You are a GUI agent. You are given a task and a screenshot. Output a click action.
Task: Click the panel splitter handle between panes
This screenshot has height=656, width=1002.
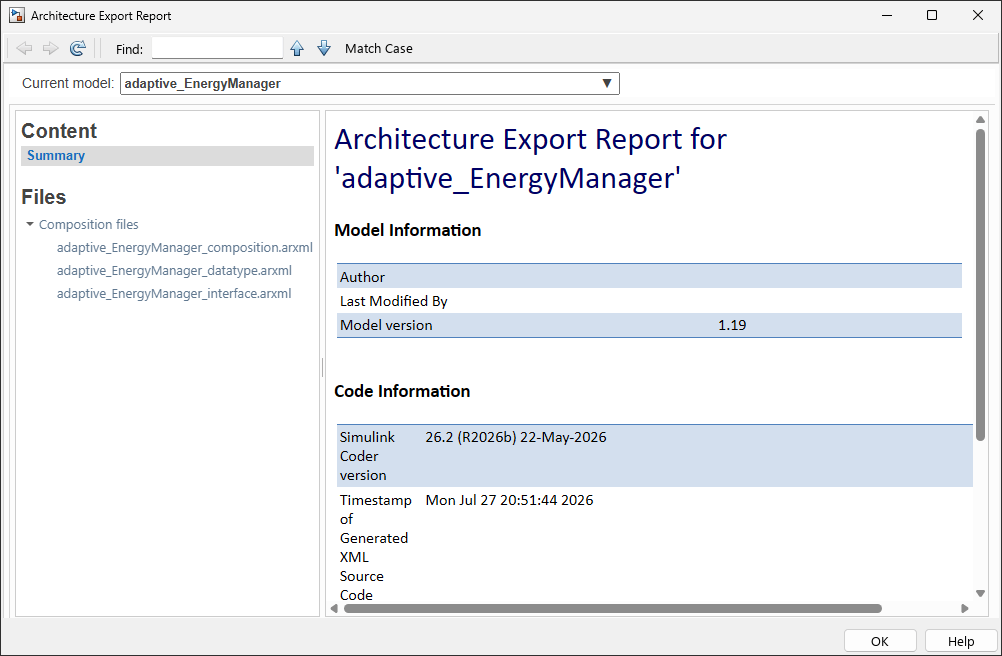pyautogui.click(x=323, y=367)
